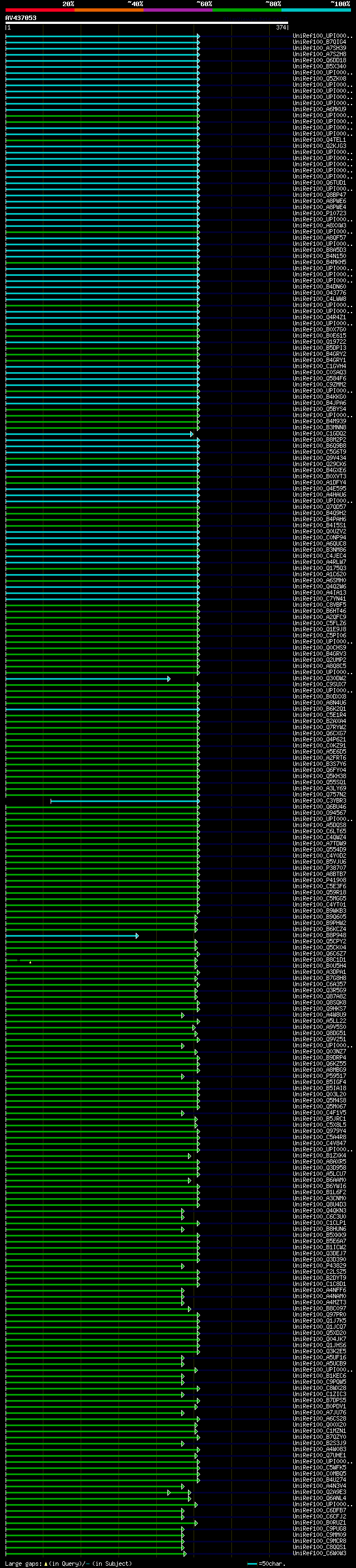Select label UniRef100_P41908
Viewport: 356px width, 1568px height.
[319, 881]
